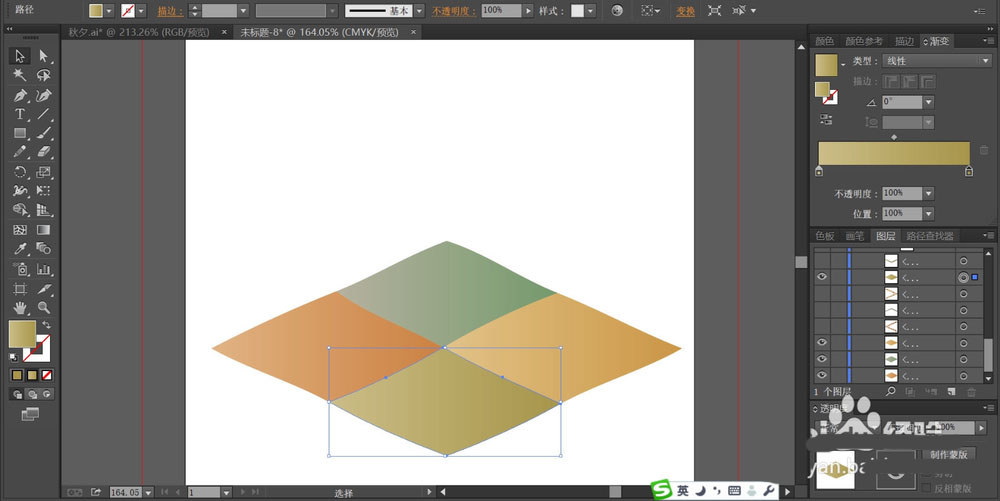Hide the green diamond sublayer
This screenshot has height=501, width=1000.
pos(821,359)
